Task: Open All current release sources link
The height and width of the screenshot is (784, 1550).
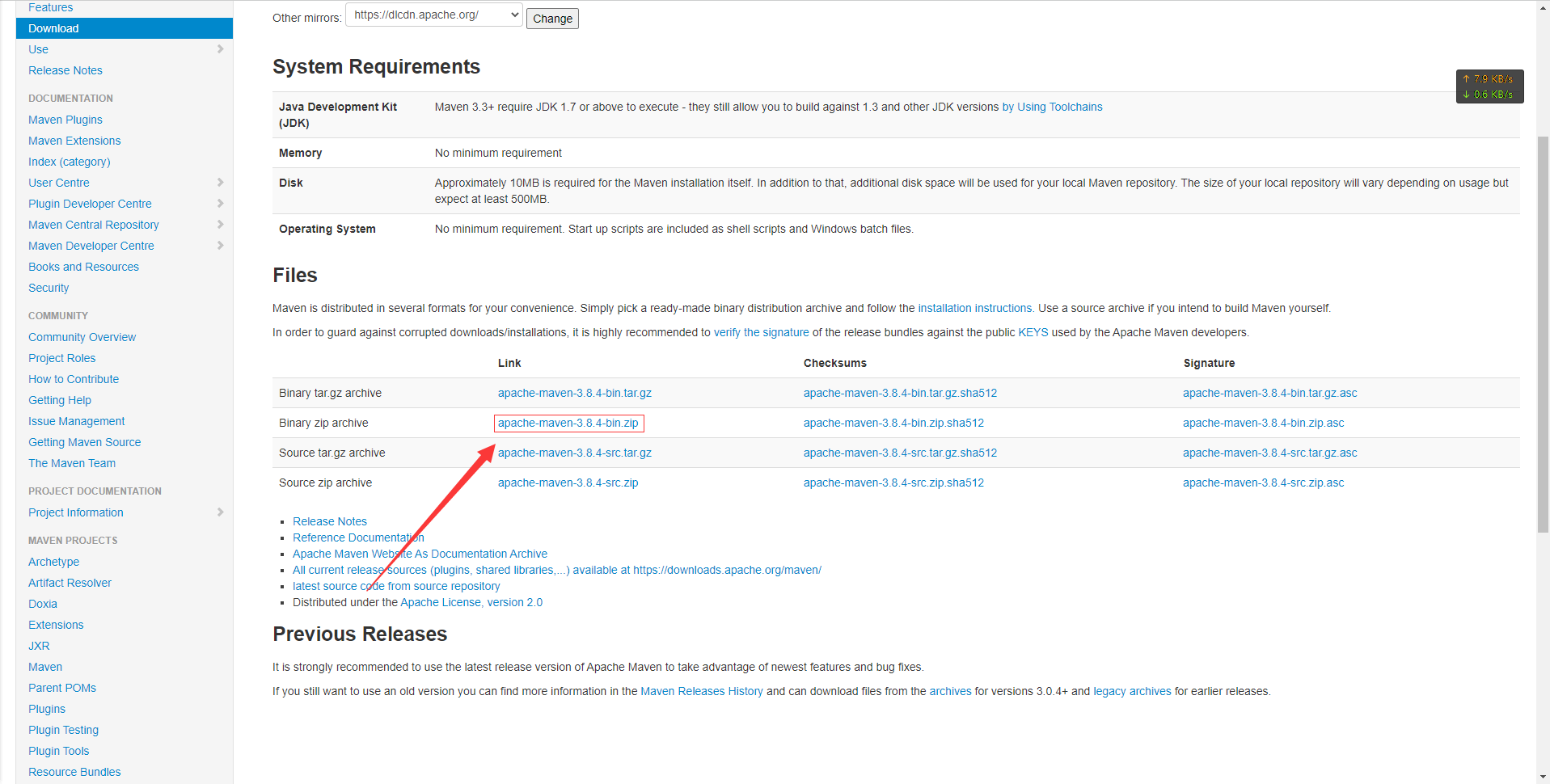Action: 557,570
